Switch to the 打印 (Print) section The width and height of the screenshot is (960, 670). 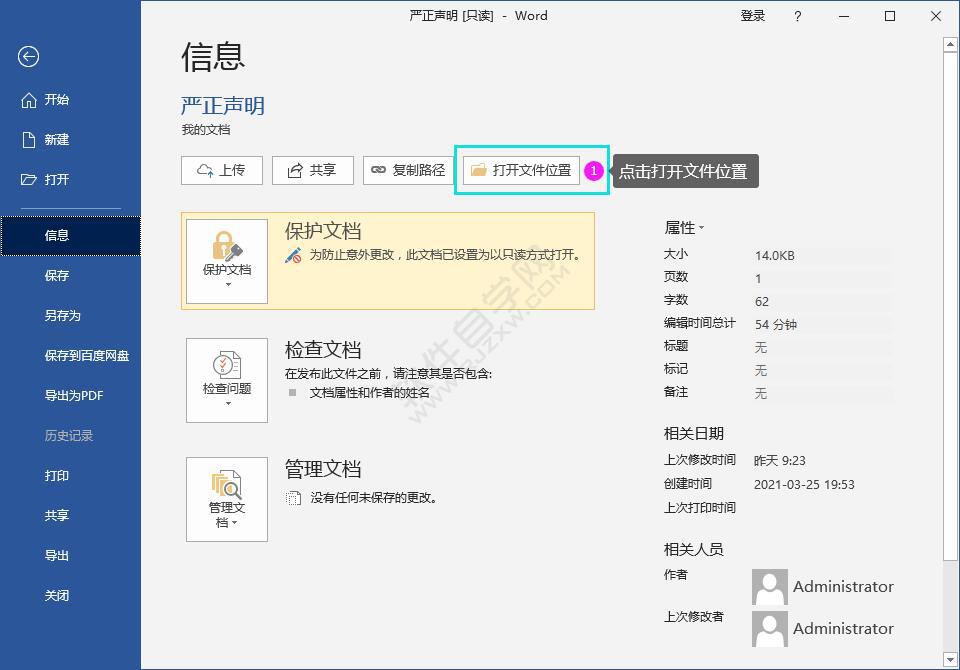(57, 476)
